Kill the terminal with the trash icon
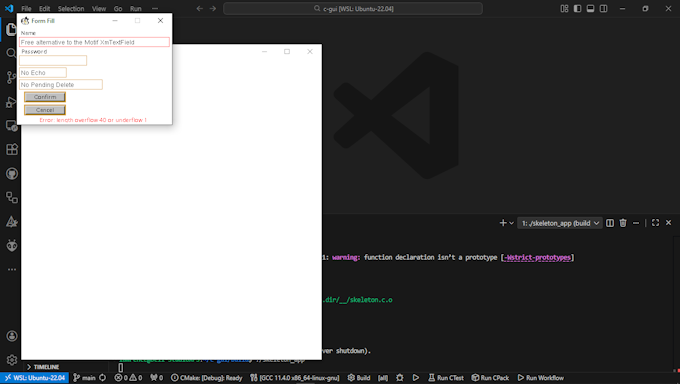Image resolution: width=680 pixels, height=384 pixels. tap(623, 223)
